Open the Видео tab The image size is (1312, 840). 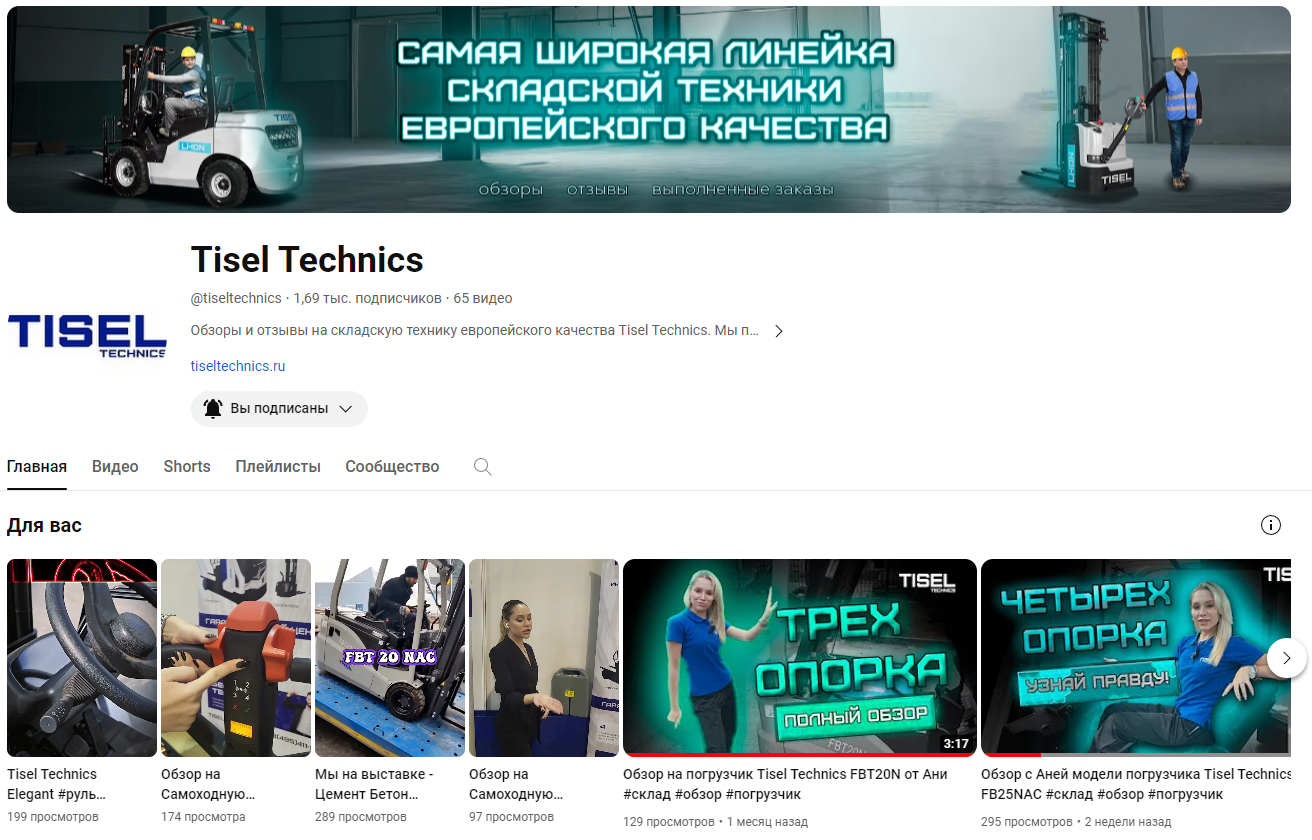coord(115,467)
